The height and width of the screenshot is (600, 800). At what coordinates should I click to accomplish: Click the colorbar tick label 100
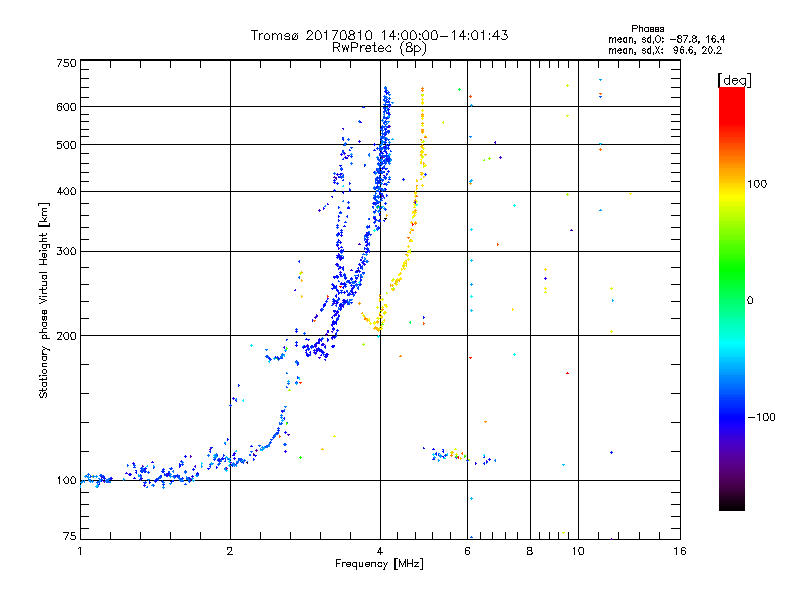[x=757, y=184]
